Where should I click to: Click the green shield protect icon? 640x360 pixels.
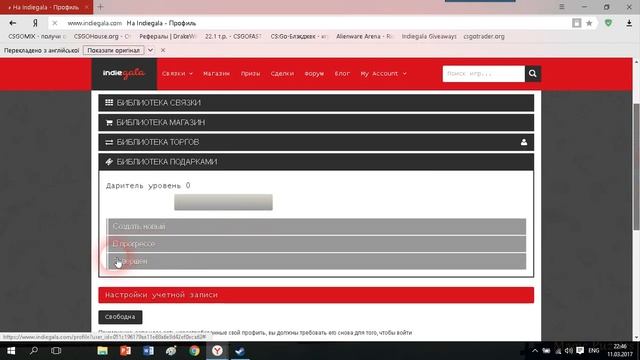tap(608, 23)
